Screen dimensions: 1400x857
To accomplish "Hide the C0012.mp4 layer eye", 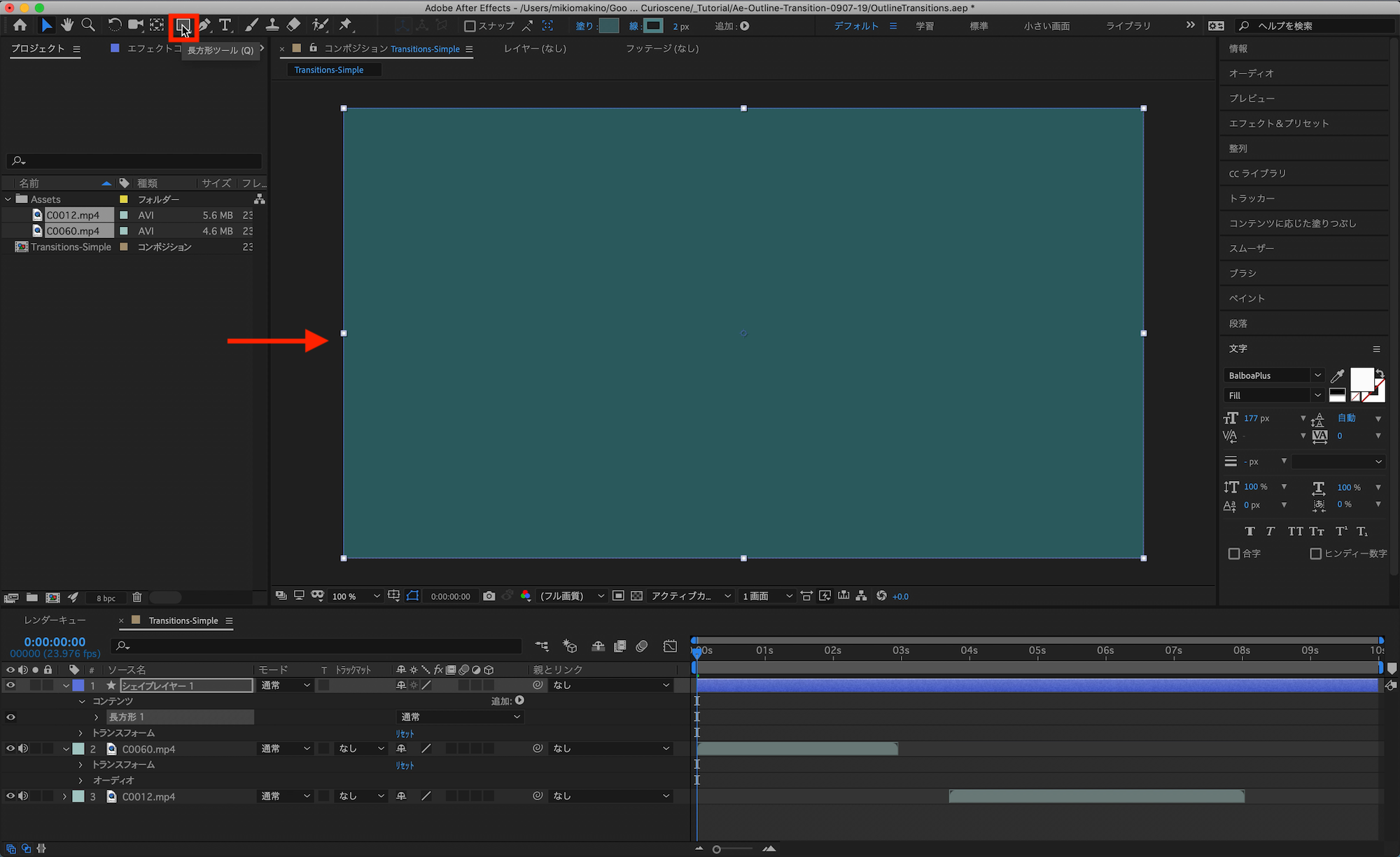I will point(10,796).
